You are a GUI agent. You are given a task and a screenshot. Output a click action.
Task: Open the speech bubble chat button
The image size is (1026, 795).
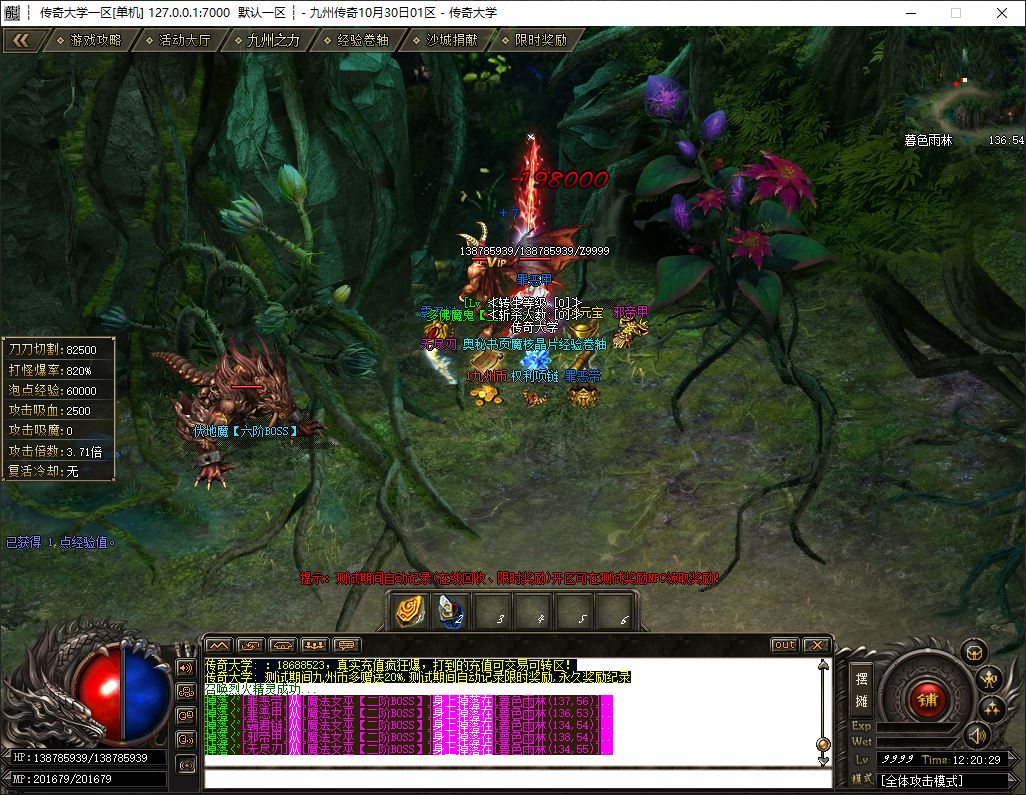347,646
